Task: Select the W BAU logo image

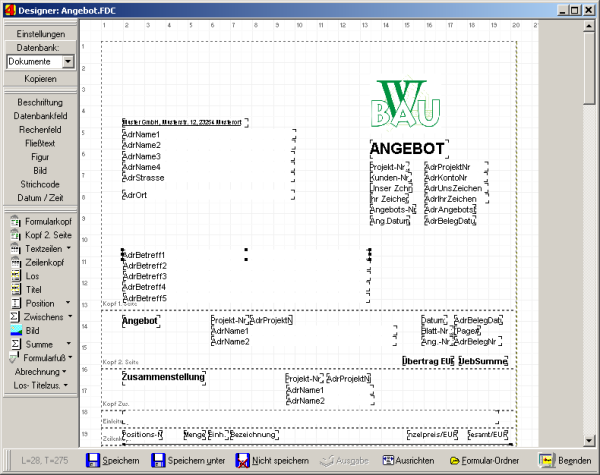Action: click(x=407, y=105)
